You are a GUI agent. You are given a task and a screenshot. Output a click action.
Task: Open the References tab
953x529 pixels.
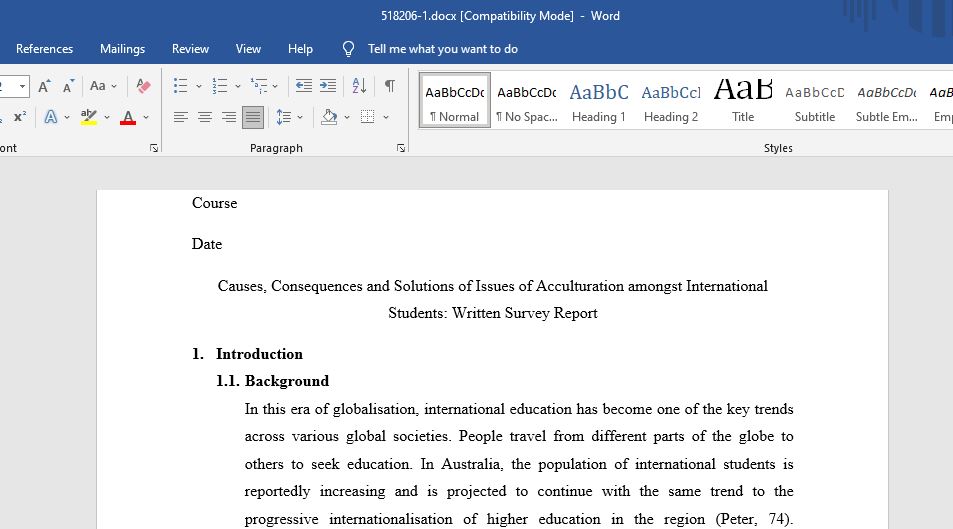coord(44,49)
